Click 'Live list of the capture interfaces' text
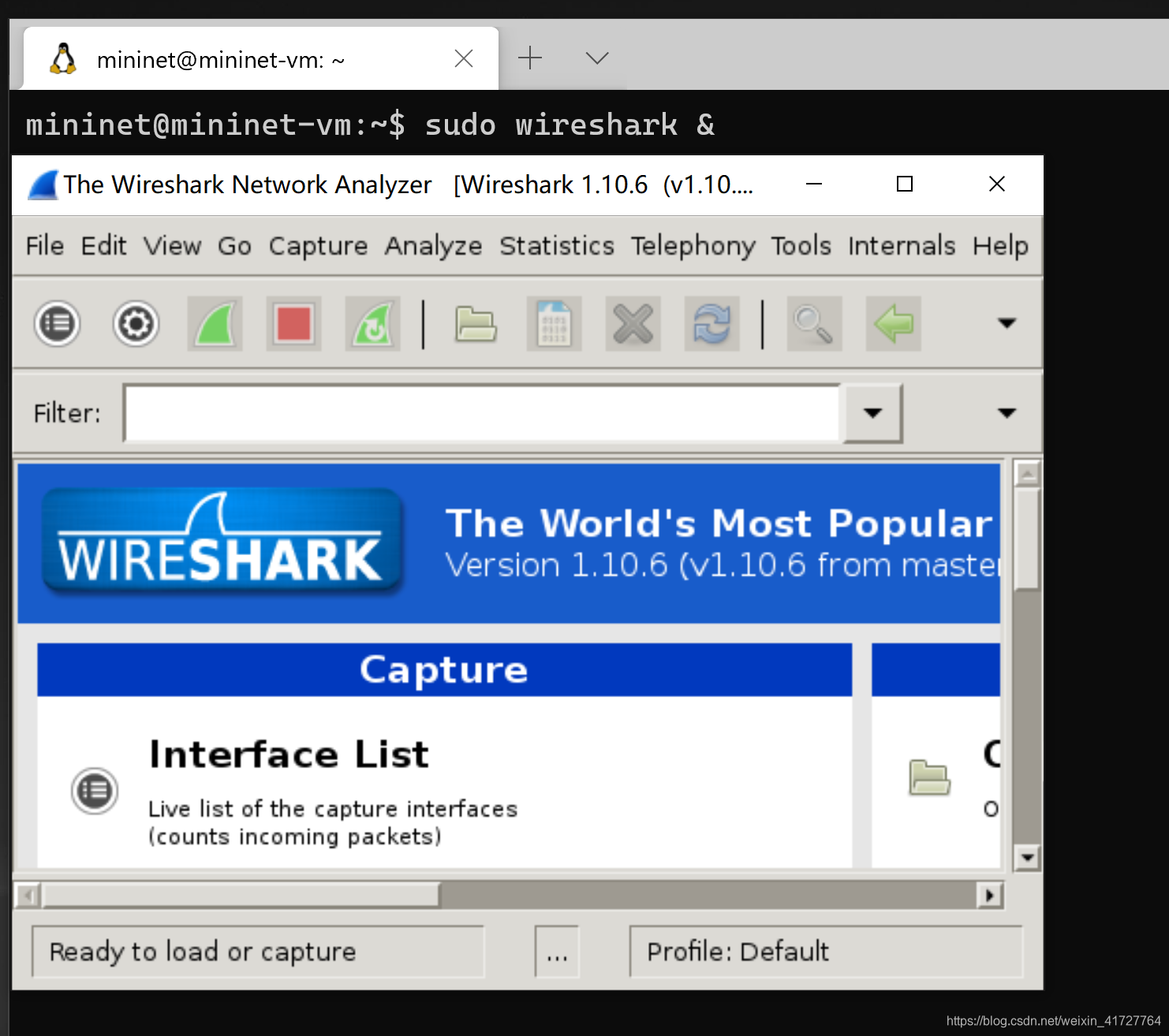Screen dimensions: 1169x1036 tap(333, 809)
